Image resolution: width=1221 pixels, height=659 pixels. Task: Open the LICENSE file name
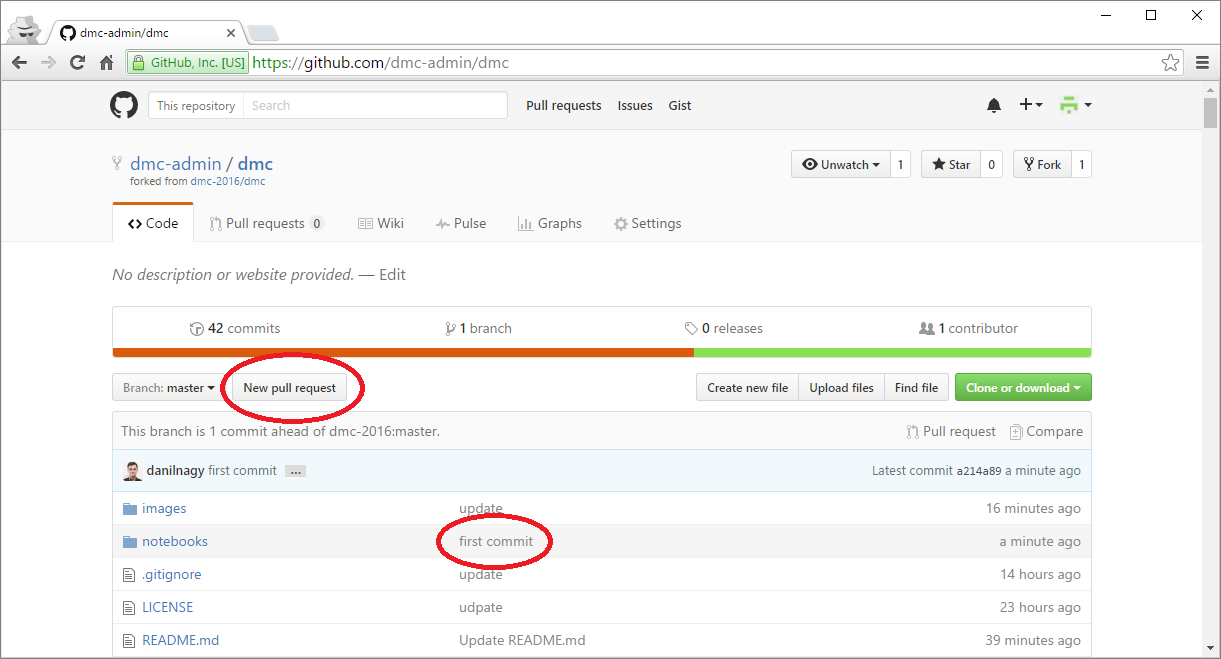[168, 607]
